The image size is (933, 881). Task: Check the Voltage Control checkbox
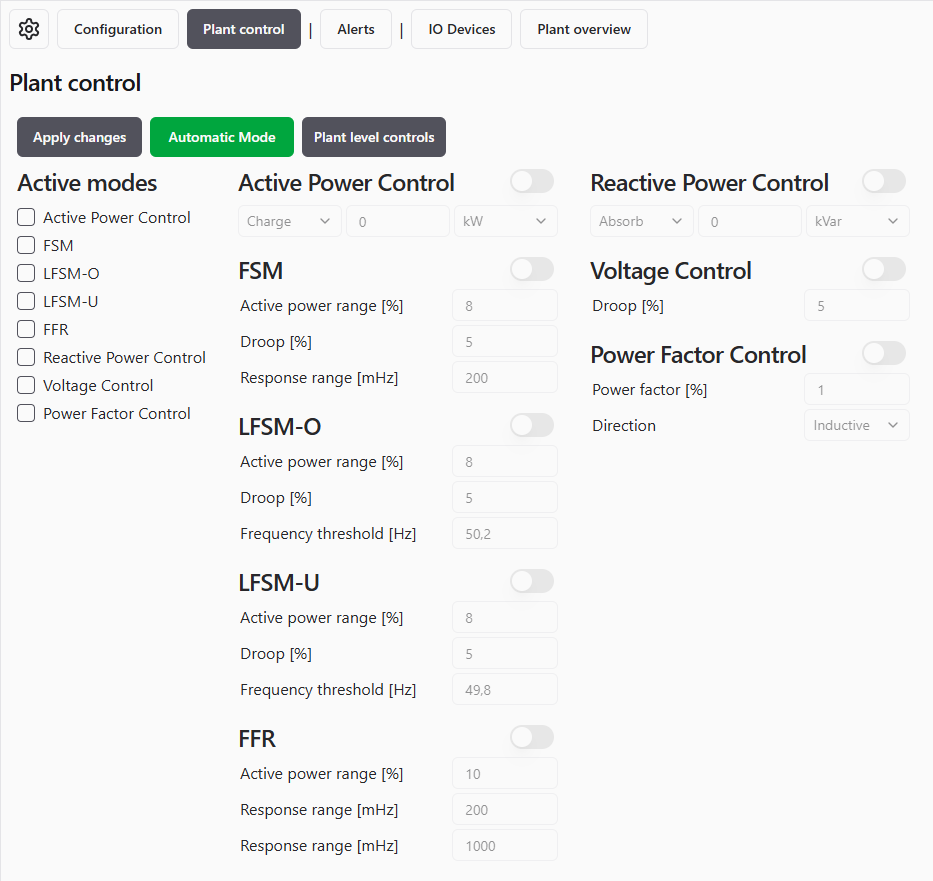26,385
